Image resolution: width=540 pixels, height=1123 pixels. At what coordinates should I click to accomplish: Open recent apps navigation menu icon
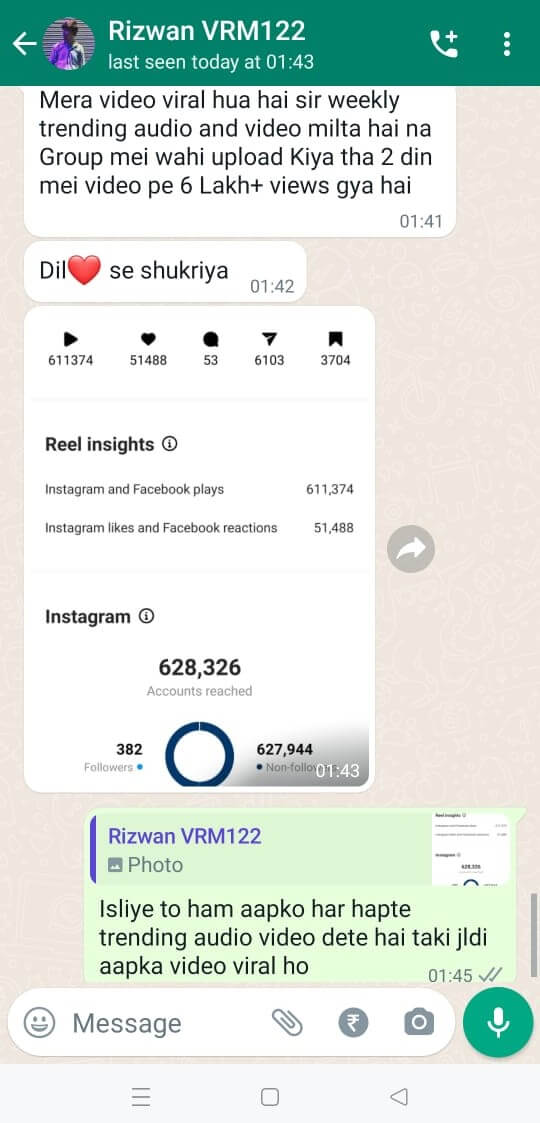[142, 1097]
